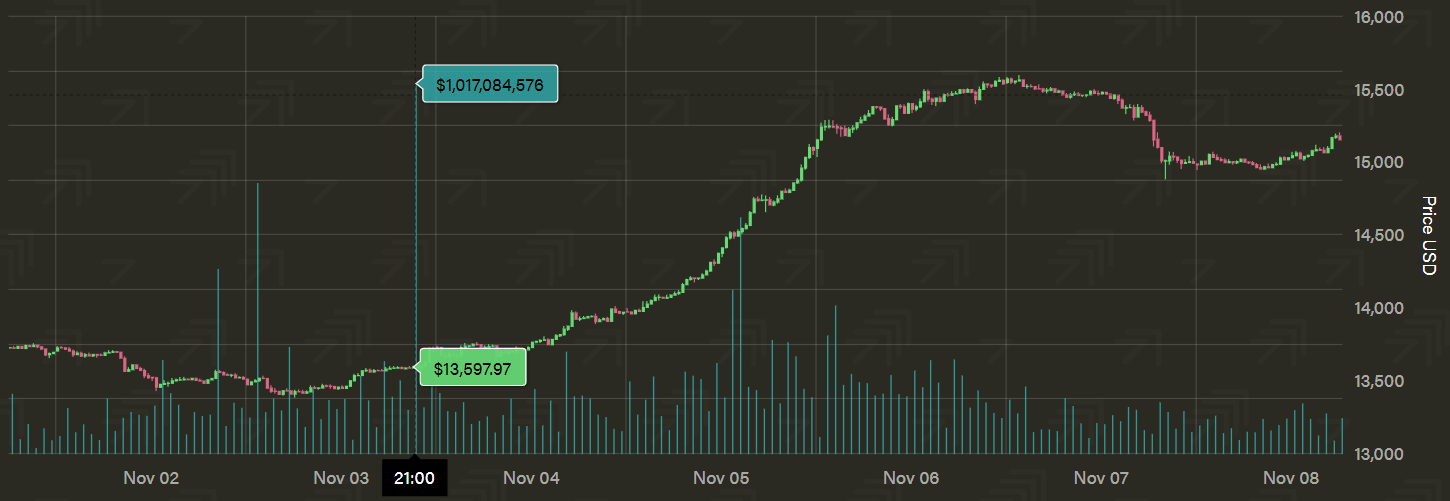Click the Nov 06 date label
1450x501 pixels.
click(911, 478)
